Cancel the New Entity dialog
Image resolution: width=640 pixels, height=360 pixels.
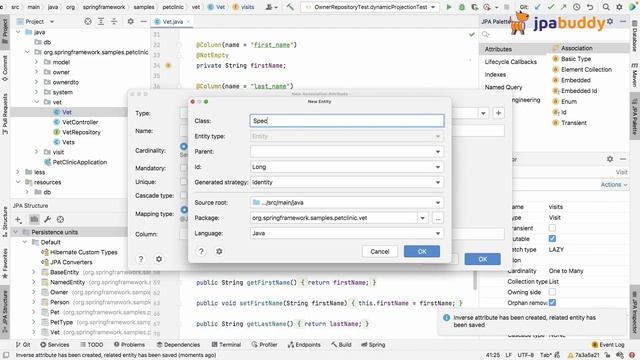(380, 251)
